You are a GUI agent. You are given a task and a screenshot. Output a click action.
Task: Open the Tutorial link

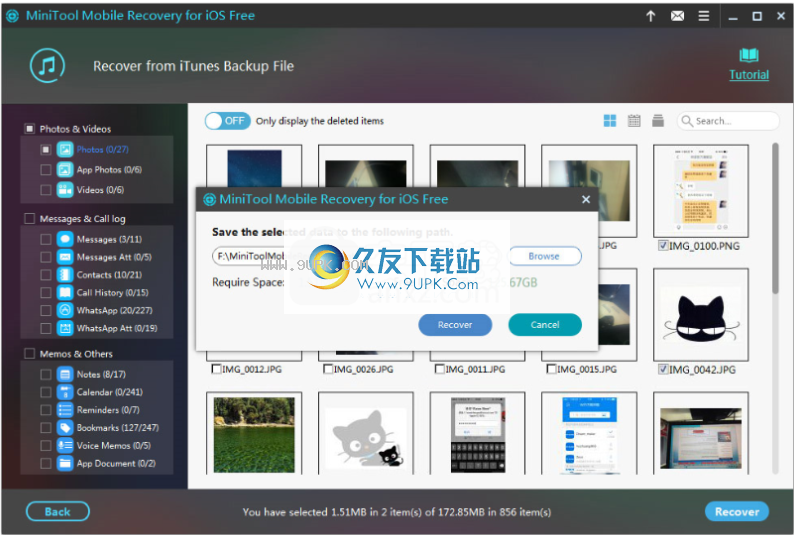point(748,75)
